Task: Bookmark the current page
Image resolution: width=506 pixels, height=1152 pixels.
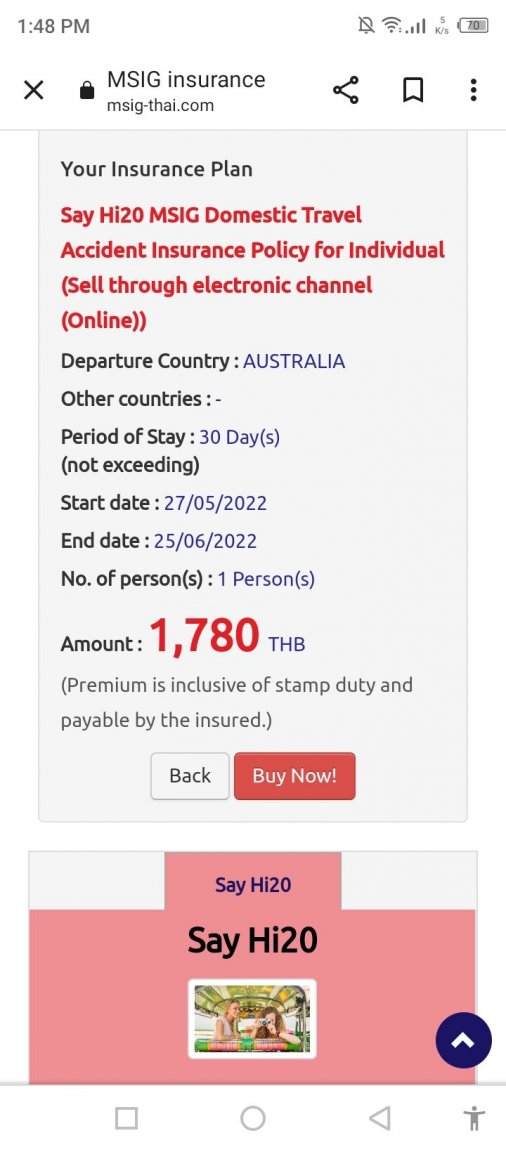Action: tap(413, 90)
